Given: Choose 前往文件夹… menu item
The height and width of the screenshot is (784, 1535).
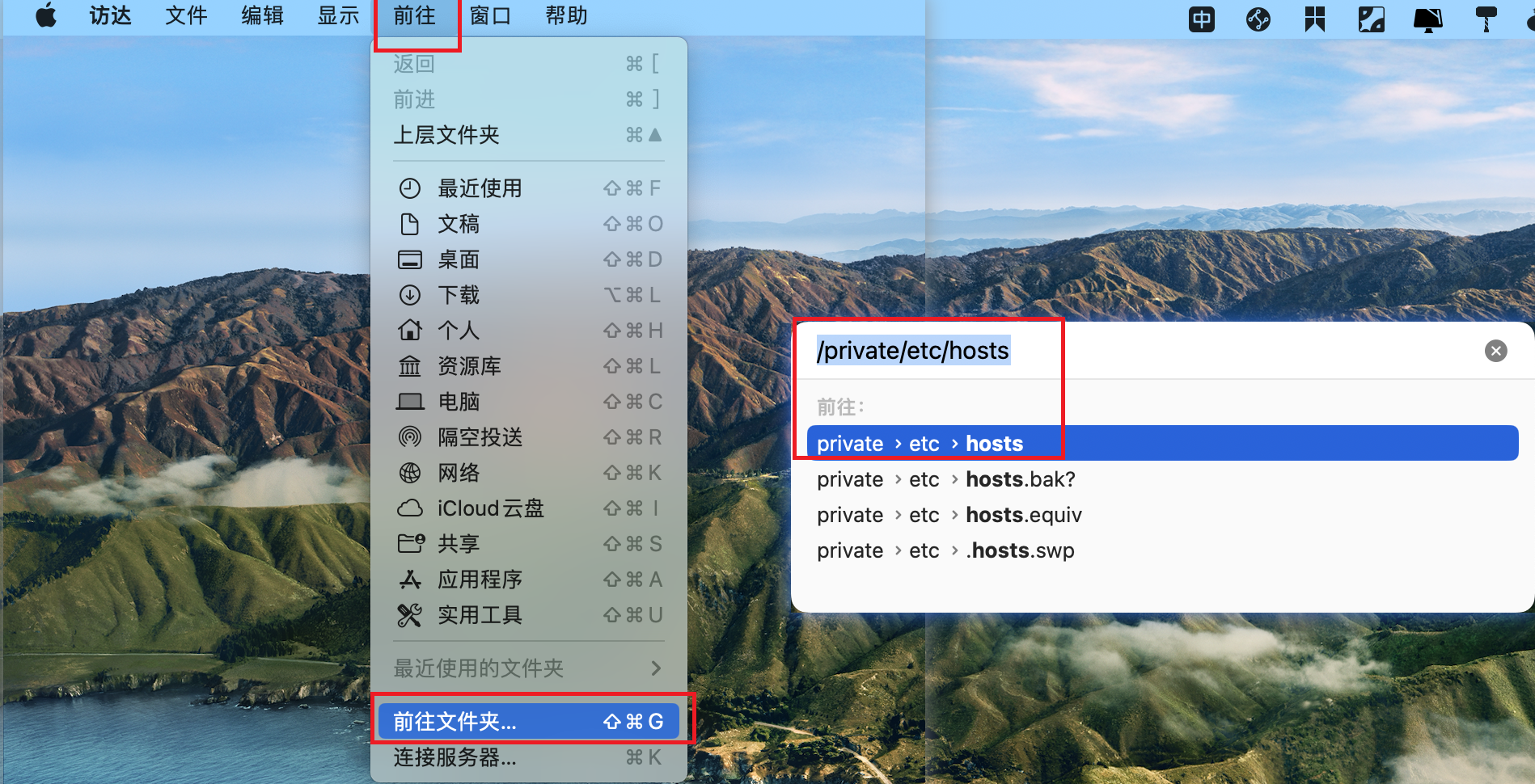Looking at the screenshot, I should tap(529, 721).
